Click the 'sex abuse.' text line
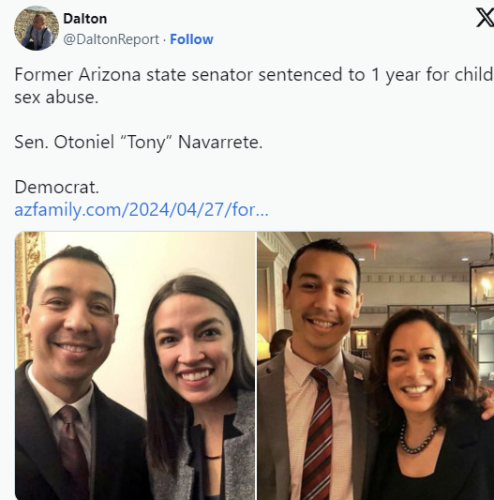The image size is (494, 500). click(56, 97)
